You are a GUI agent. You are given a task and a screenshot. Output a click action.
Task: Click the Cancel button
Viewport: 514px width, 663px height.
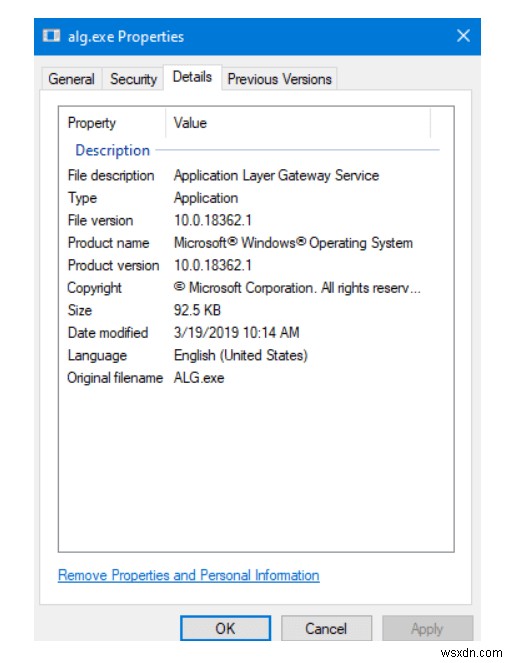point(326,628)
